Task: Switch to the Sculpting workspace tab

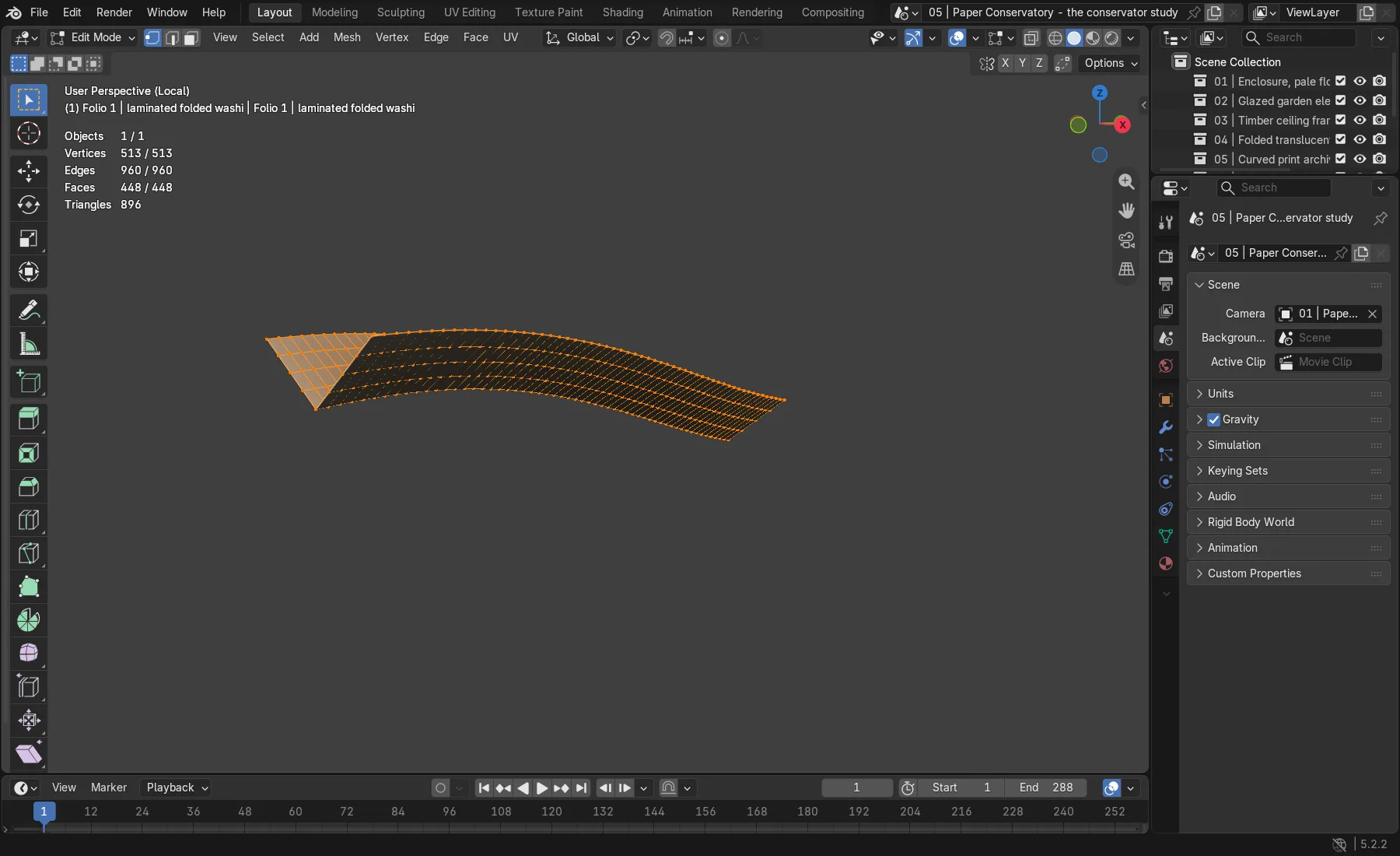Action: pos(401,12)
